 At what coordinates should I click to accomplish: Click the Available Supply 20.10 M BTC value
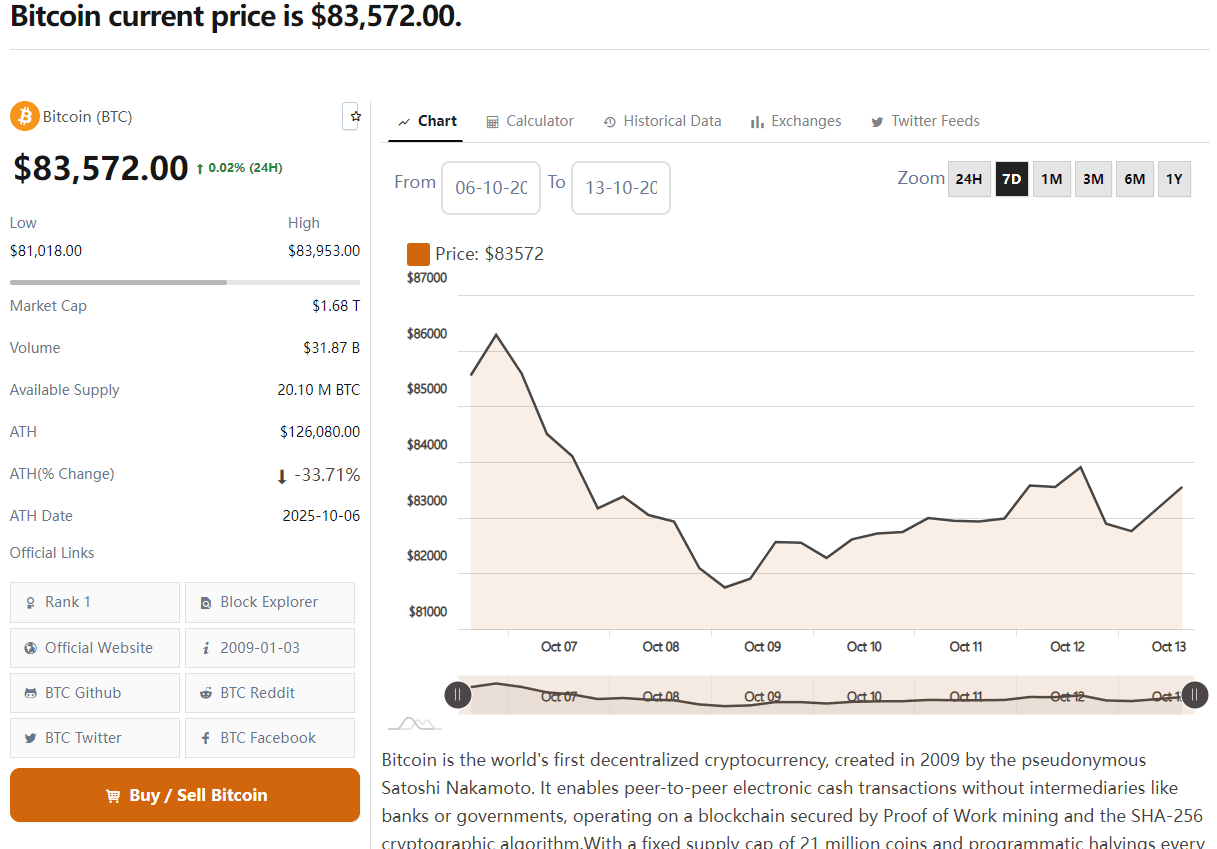[319, 390]
